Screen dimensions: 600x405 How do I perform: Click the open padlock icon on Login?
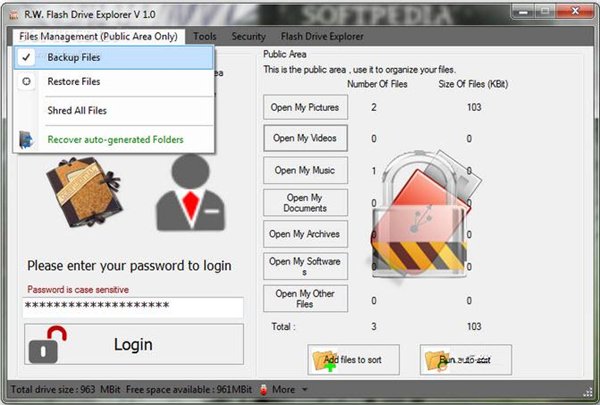pos(48,344)
